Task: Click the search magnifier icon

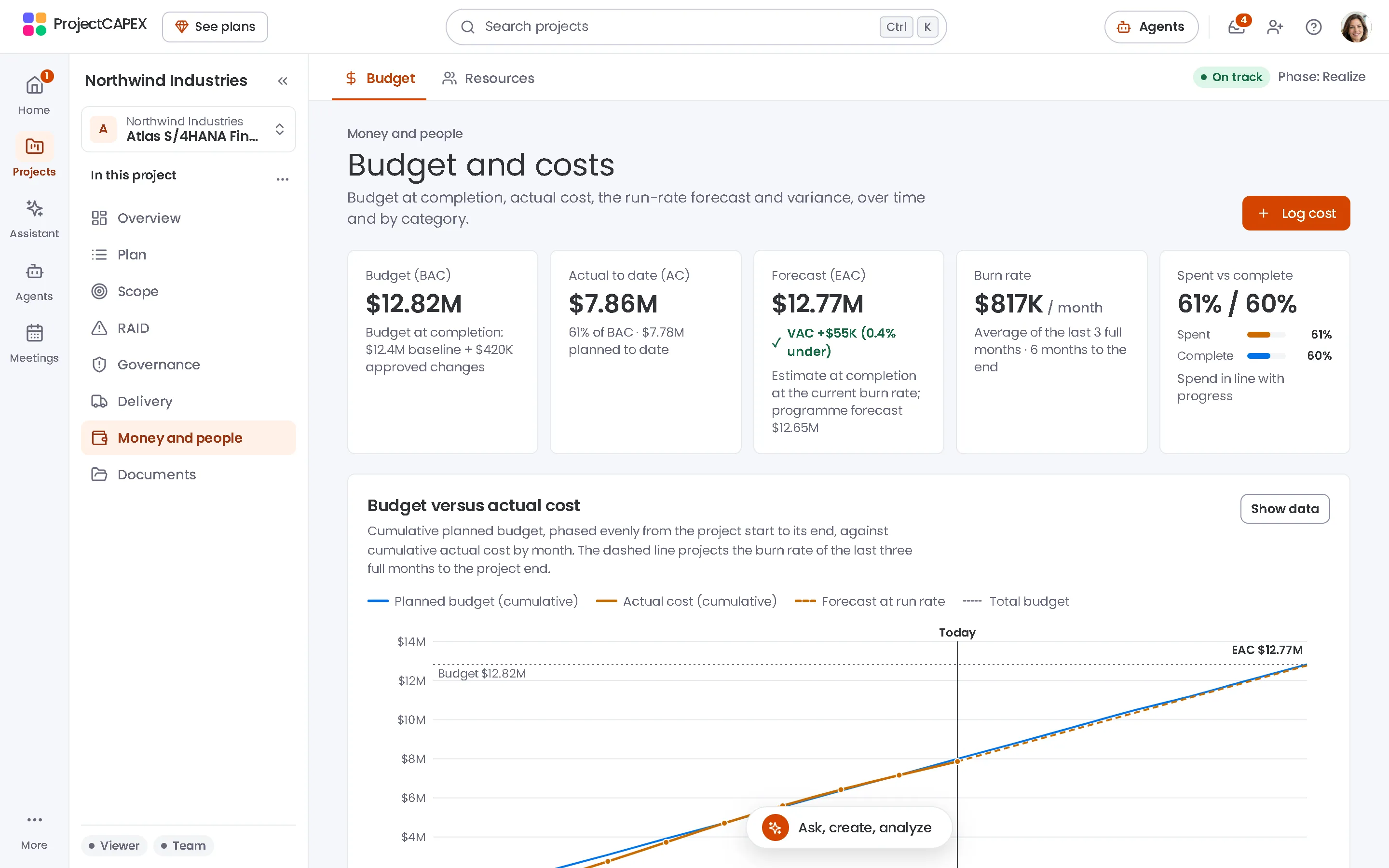Action: (x=467, y=27)
